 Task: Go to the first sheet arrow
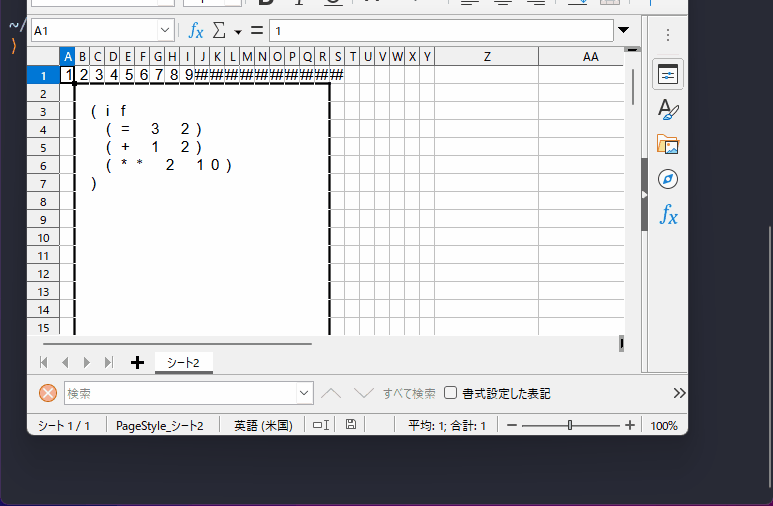pyautogui.click(x=43, y=362)
